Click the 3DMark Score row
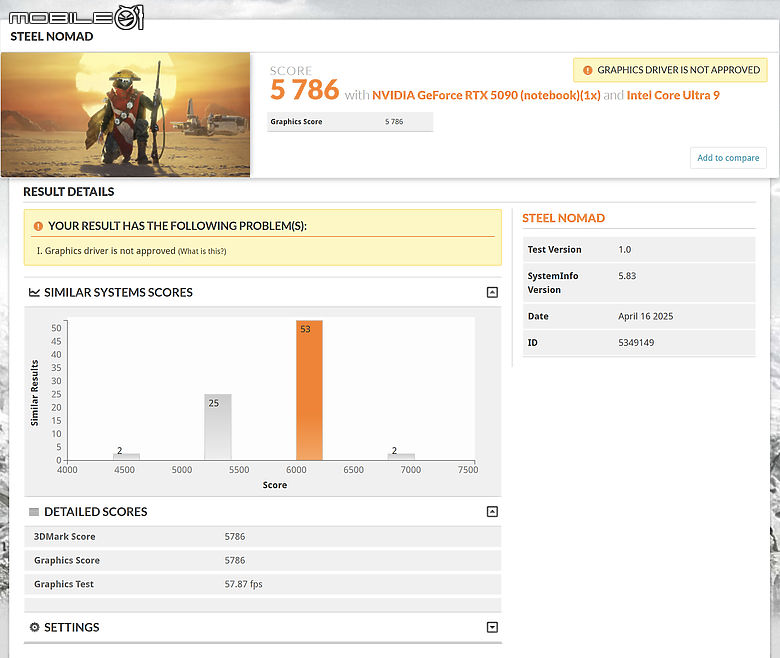Viewport: 780px width, 658px height. coord(262,537)
